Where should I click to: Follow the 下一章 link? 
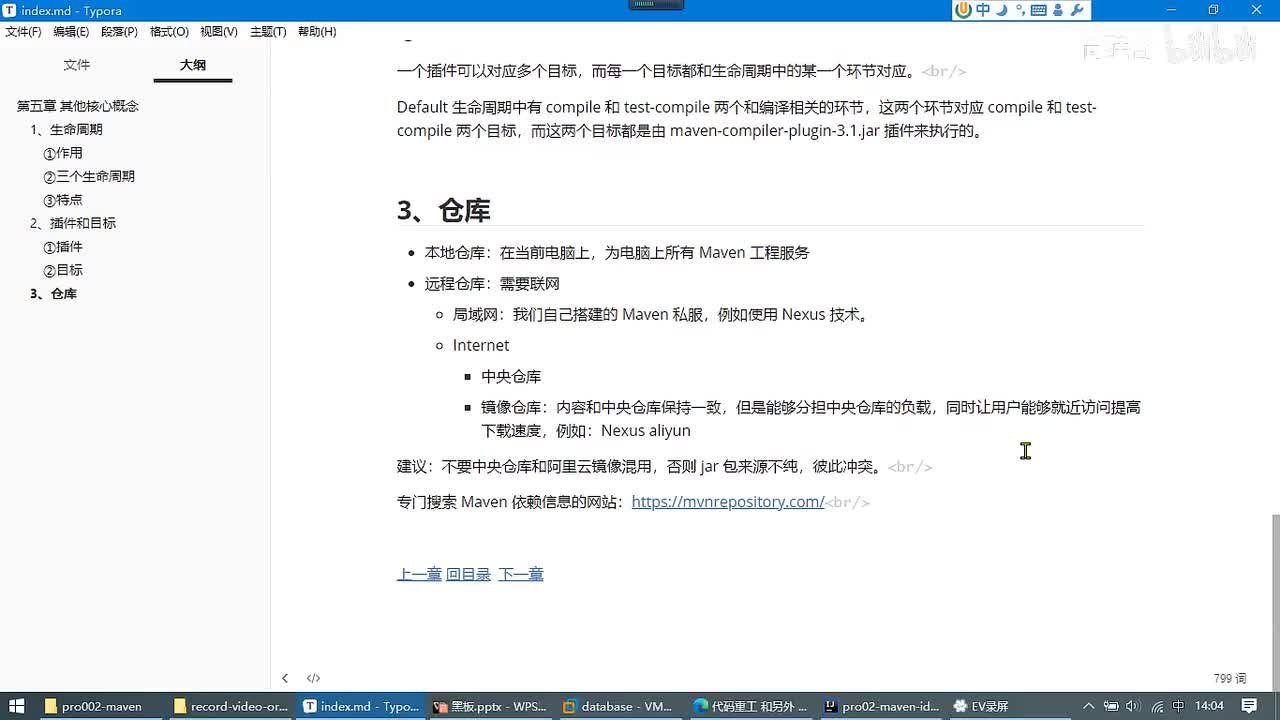click(521, 574)
